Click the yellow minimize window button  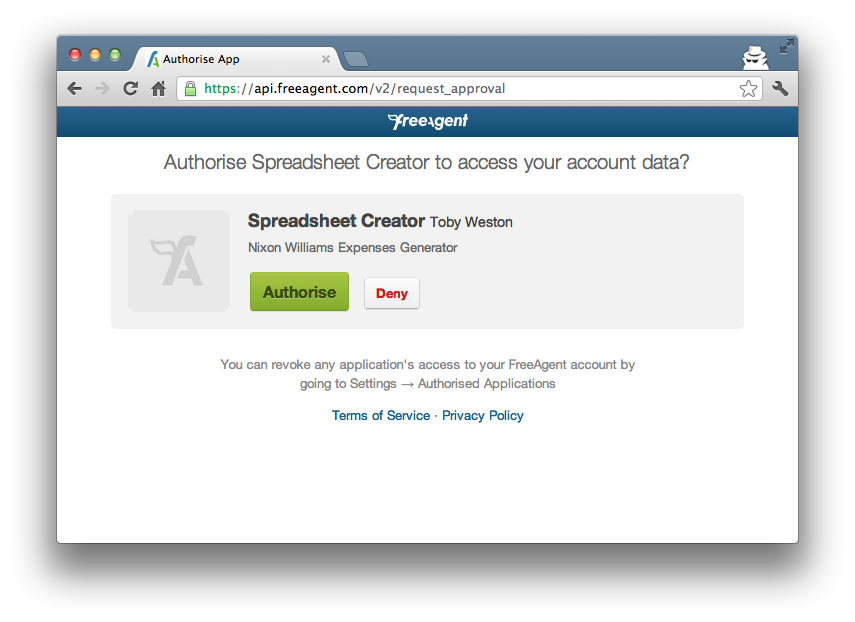(95, 55)
